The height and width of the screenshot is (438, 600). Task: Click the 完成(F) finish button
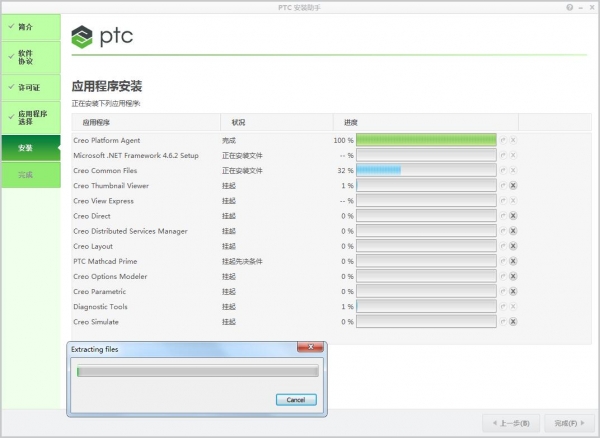click(569, 423)
